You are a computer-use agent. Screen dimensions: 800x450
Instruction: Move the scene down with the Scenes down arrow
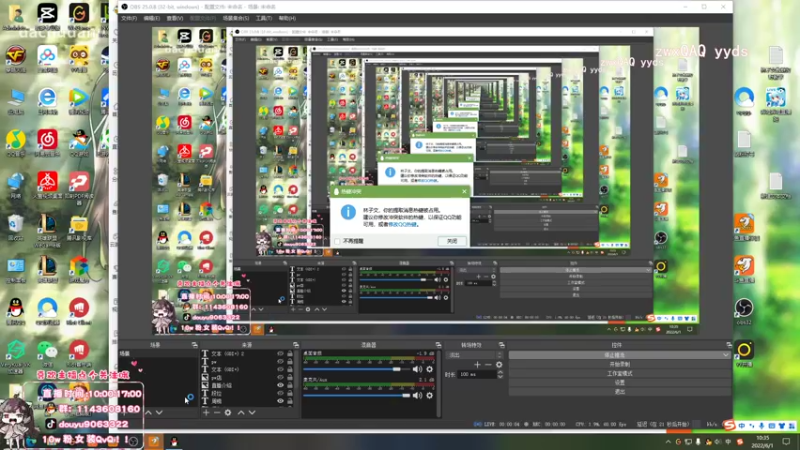(x=160, y=412)
